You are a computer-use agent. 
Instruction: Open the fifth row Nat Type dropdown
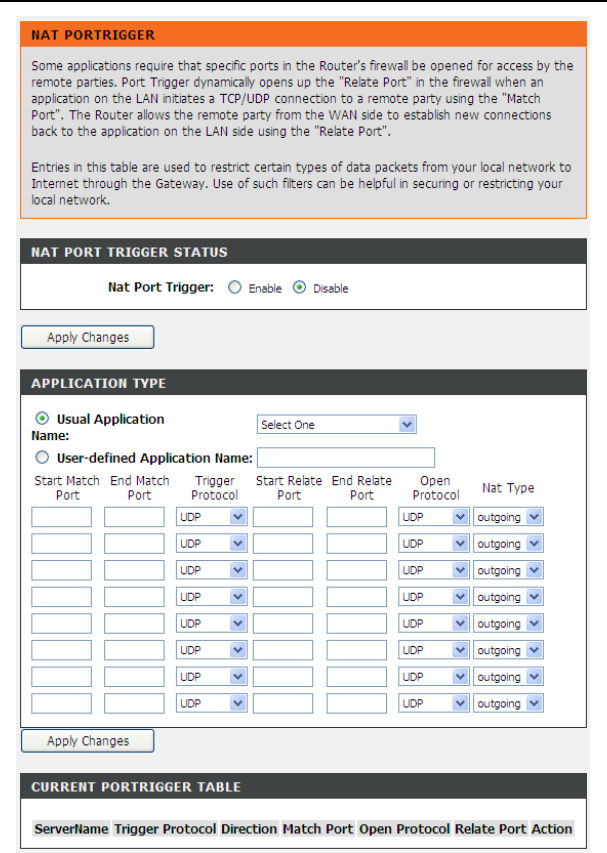point(508,623)
